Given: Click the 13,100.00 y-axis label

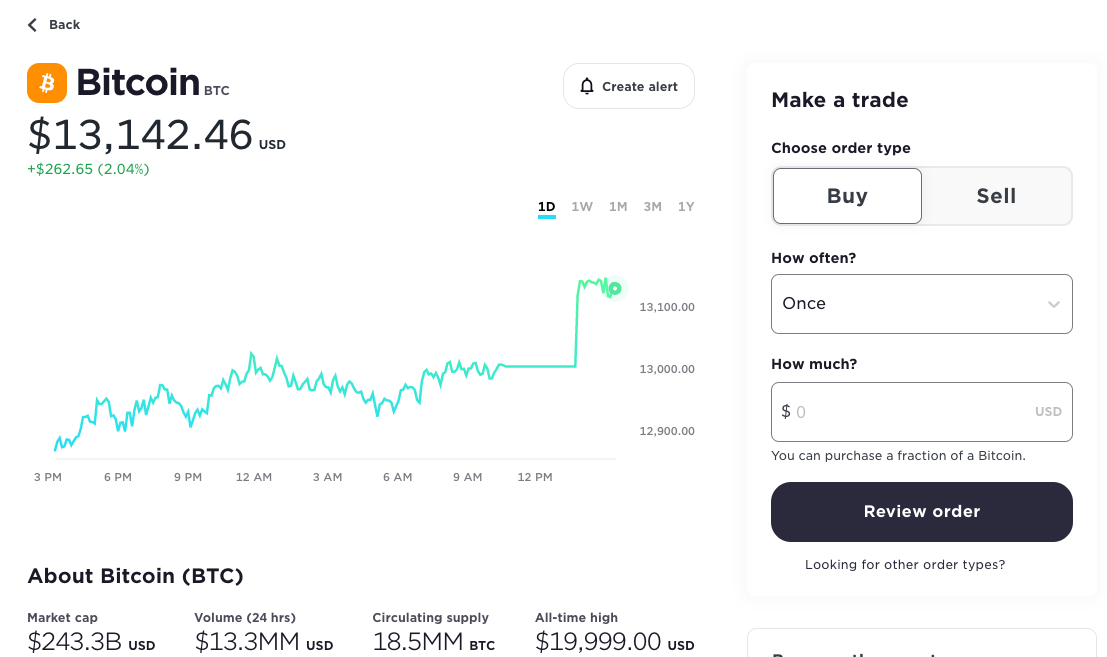Looking at the screenshot, I should click(666, 307).
